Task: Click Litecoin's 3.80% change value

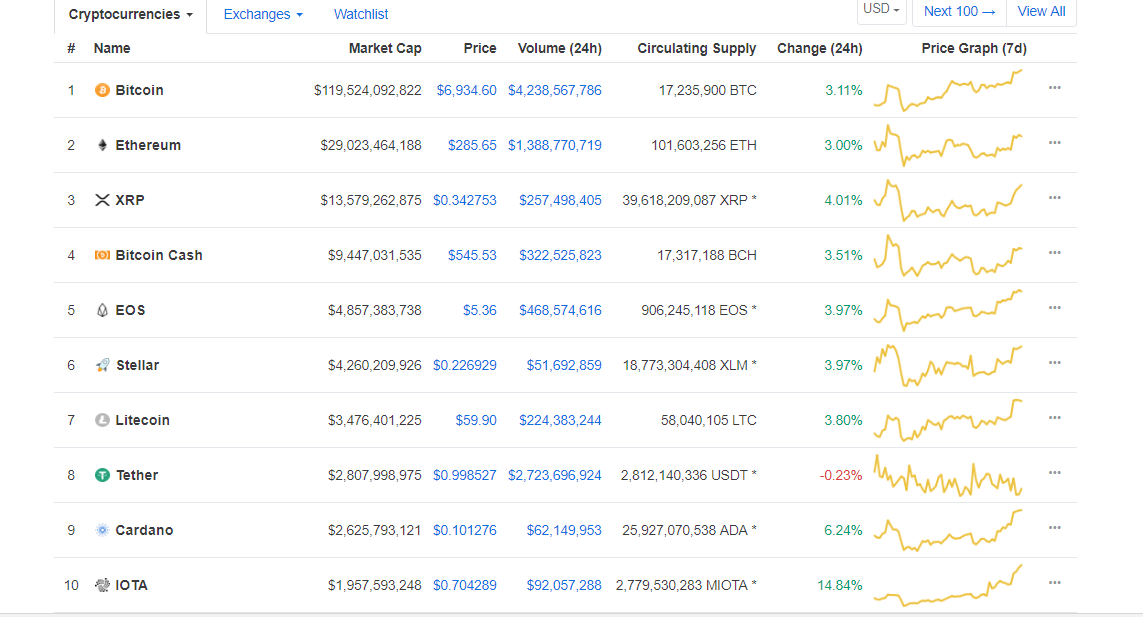Action: pos(843,420)
